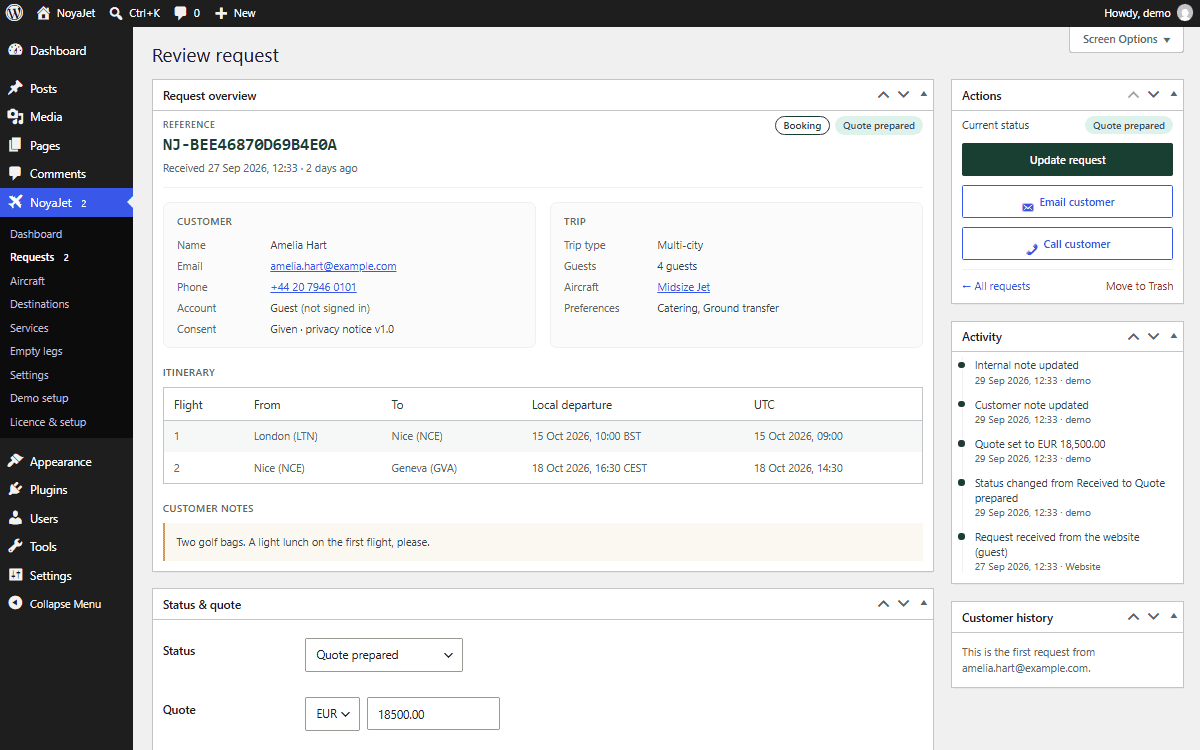This screenshot has width=1200, height=750.
Task: Click the quote amount field 18500.00
Action: pyautogui.click(x=433, y=714)
